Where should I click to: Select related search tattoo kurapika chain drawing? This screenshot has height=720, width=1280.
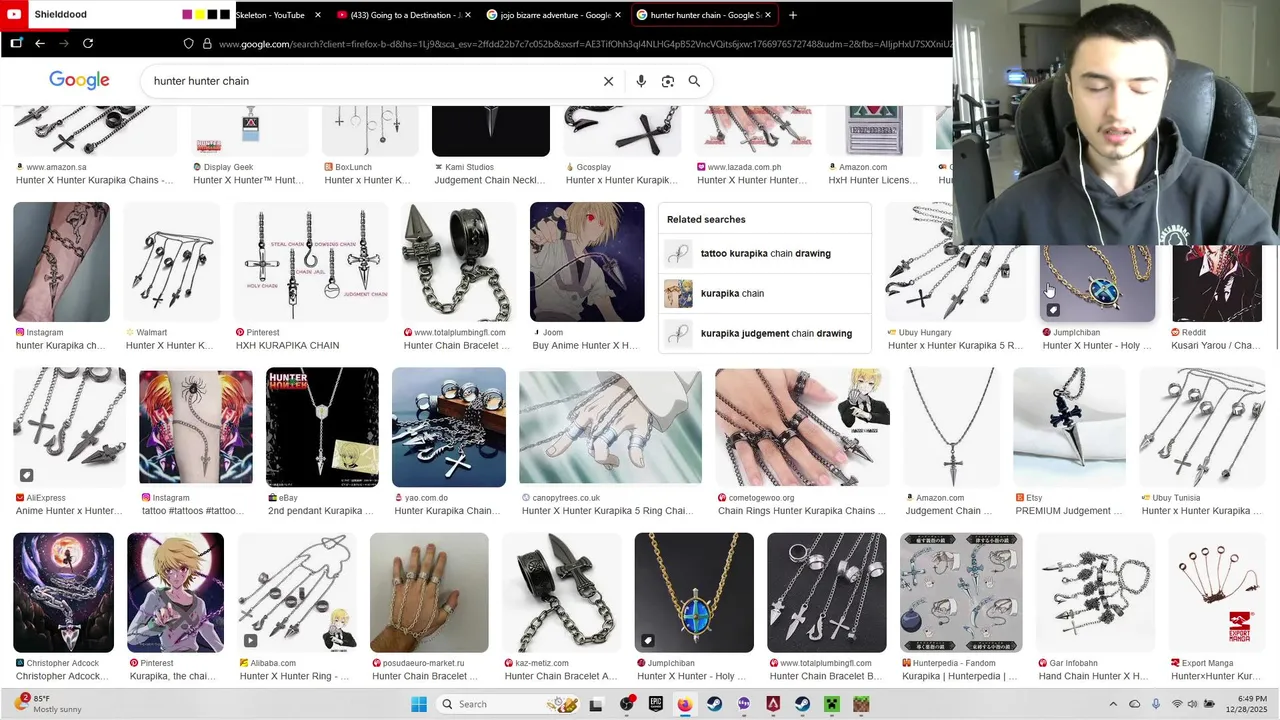click(765, 253)
